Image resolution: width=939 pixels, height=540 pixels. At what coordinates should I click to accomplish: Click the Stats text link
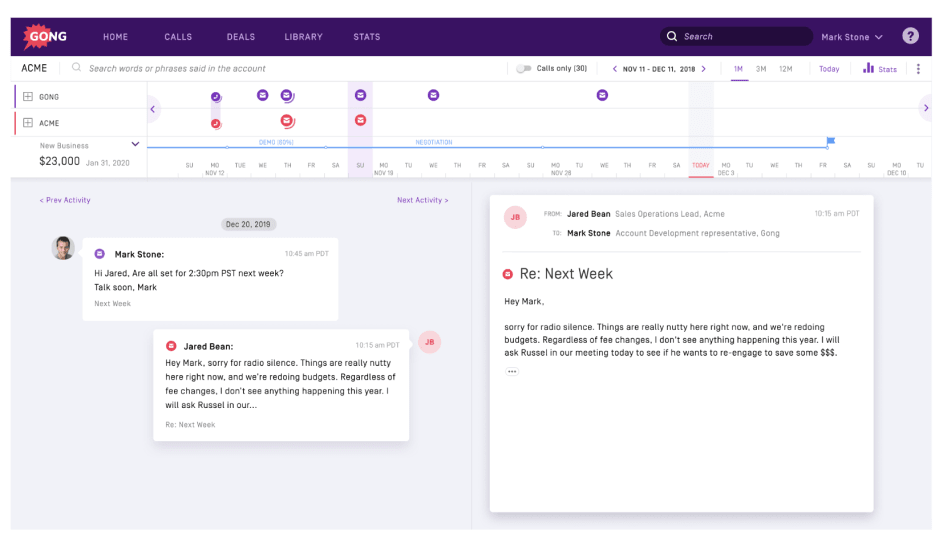[887, 69]
